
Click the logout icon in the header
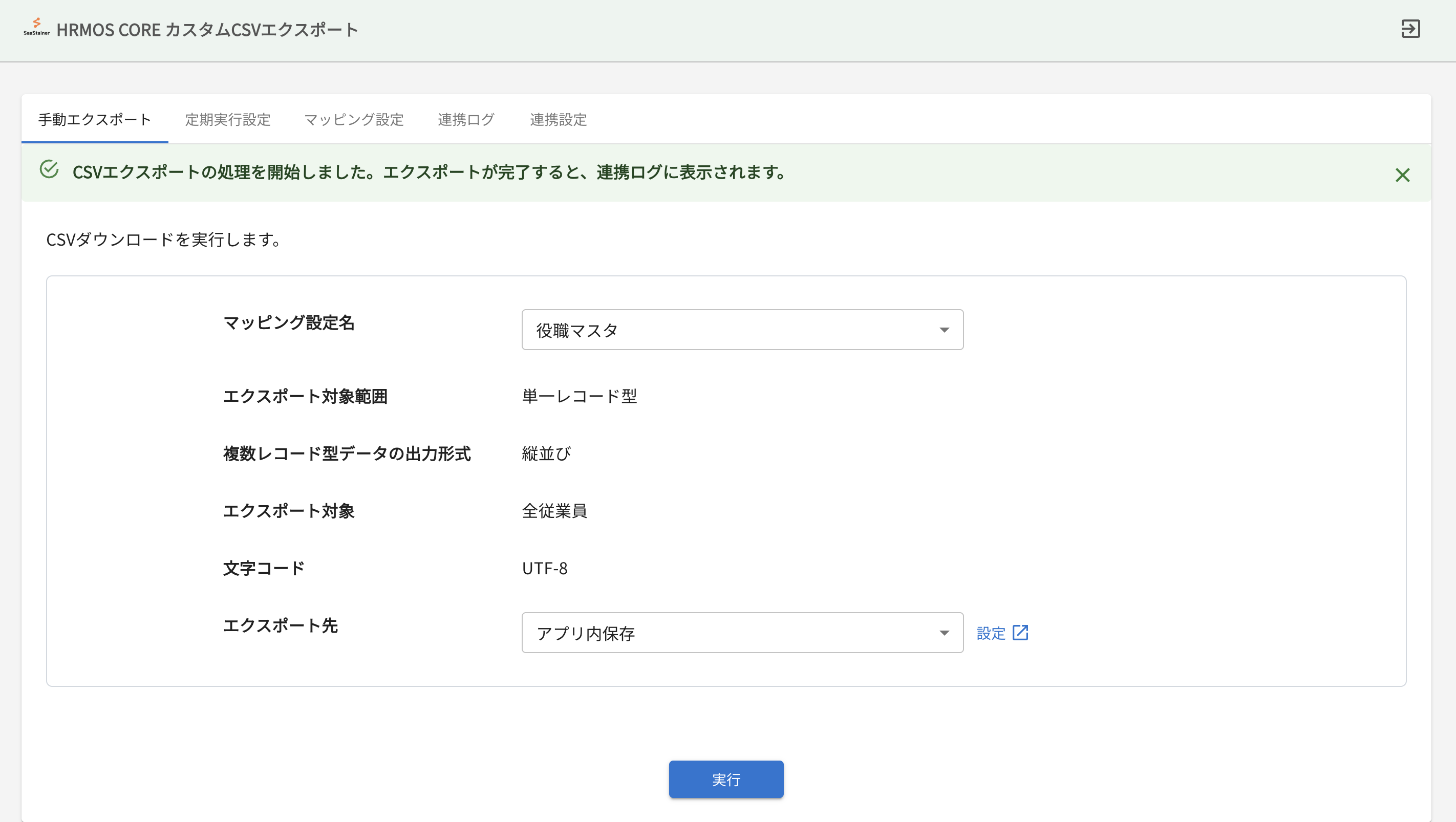(x=1410, y=29)
